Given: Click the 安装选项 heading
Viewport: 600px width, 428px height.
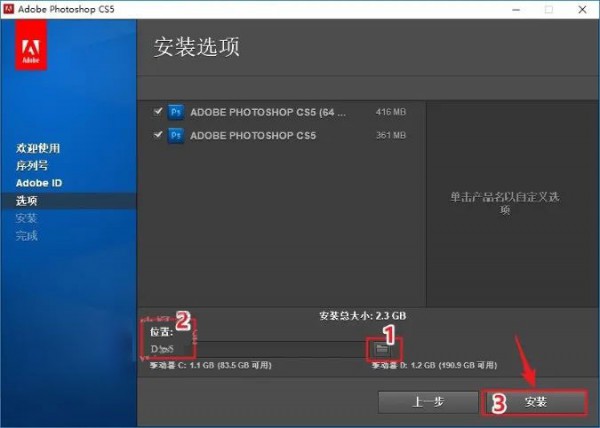Looking at the screenshot, I should coord(197,47).
